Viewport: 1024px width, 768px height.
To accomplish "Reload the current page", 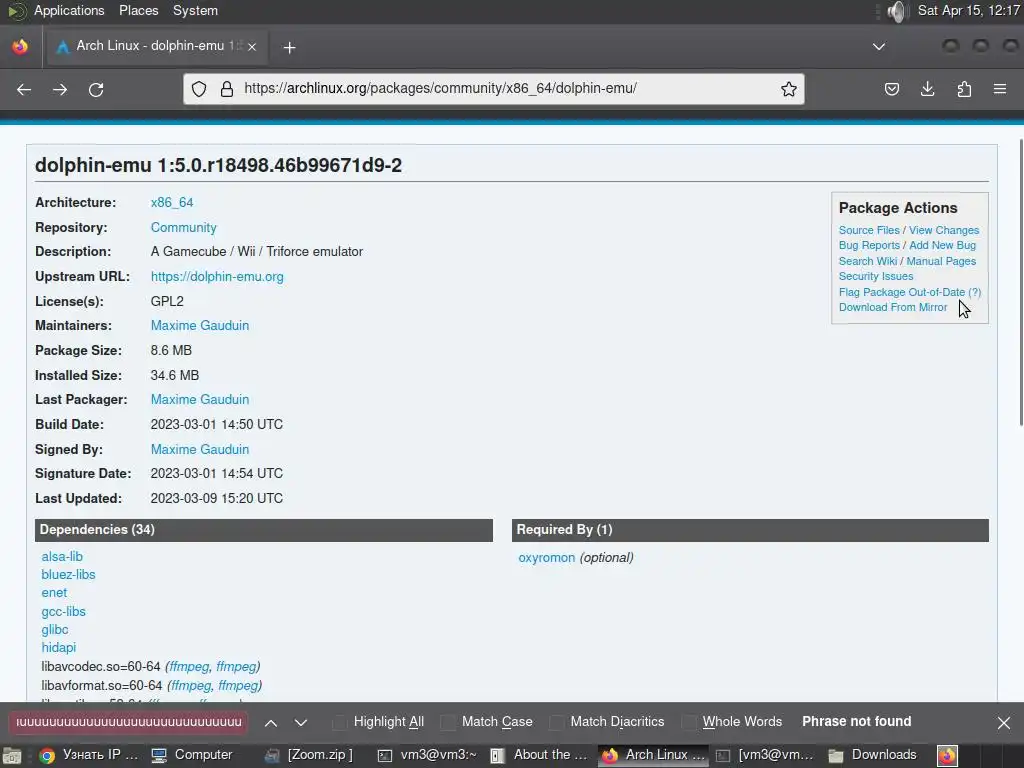I will coord(96,89).
